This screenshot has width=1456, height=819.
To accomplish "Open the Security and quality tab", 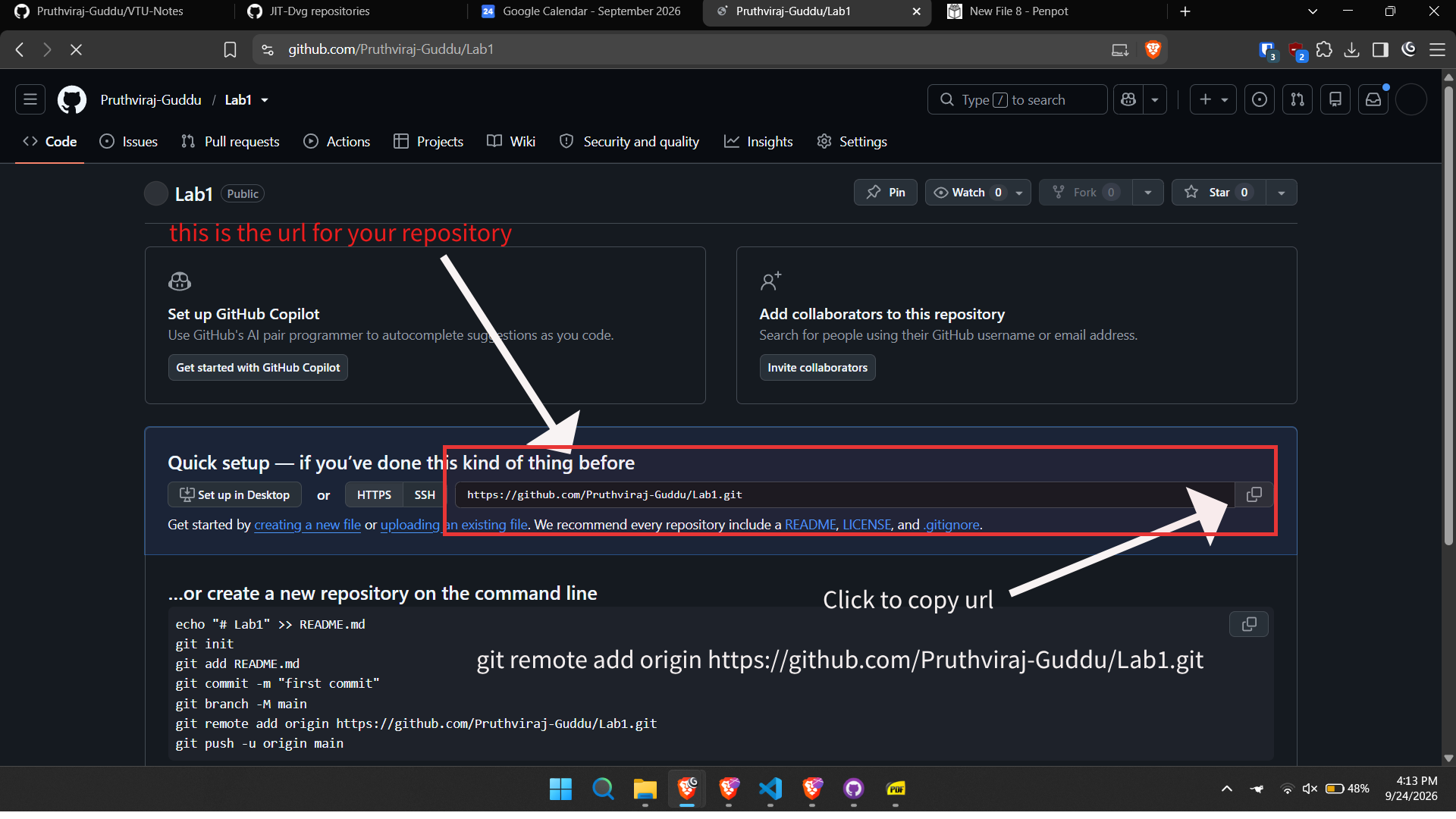I will click(629, 142).
